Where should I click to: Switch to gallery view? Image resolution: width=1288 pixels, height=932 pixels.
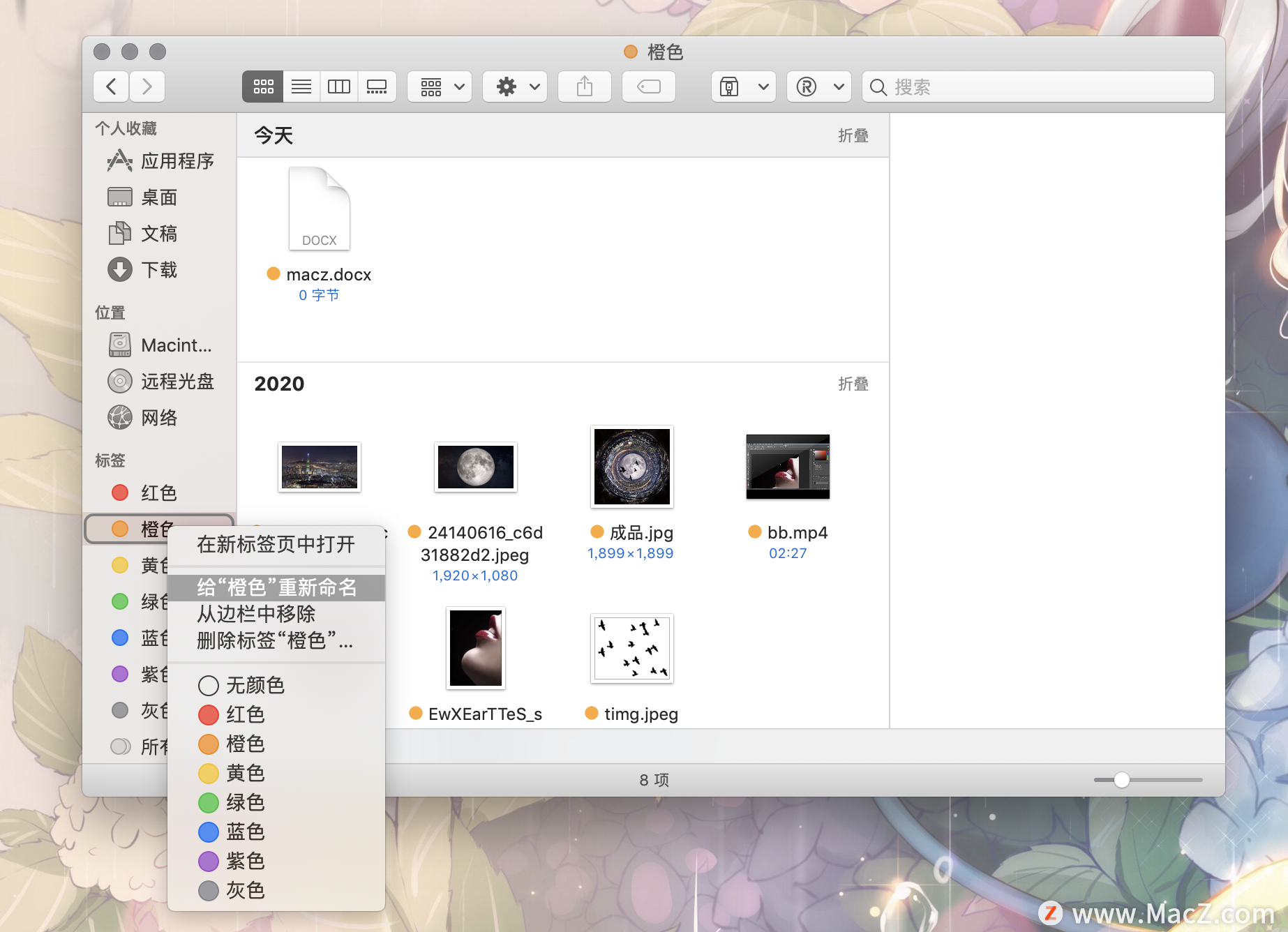pos(377,87)
